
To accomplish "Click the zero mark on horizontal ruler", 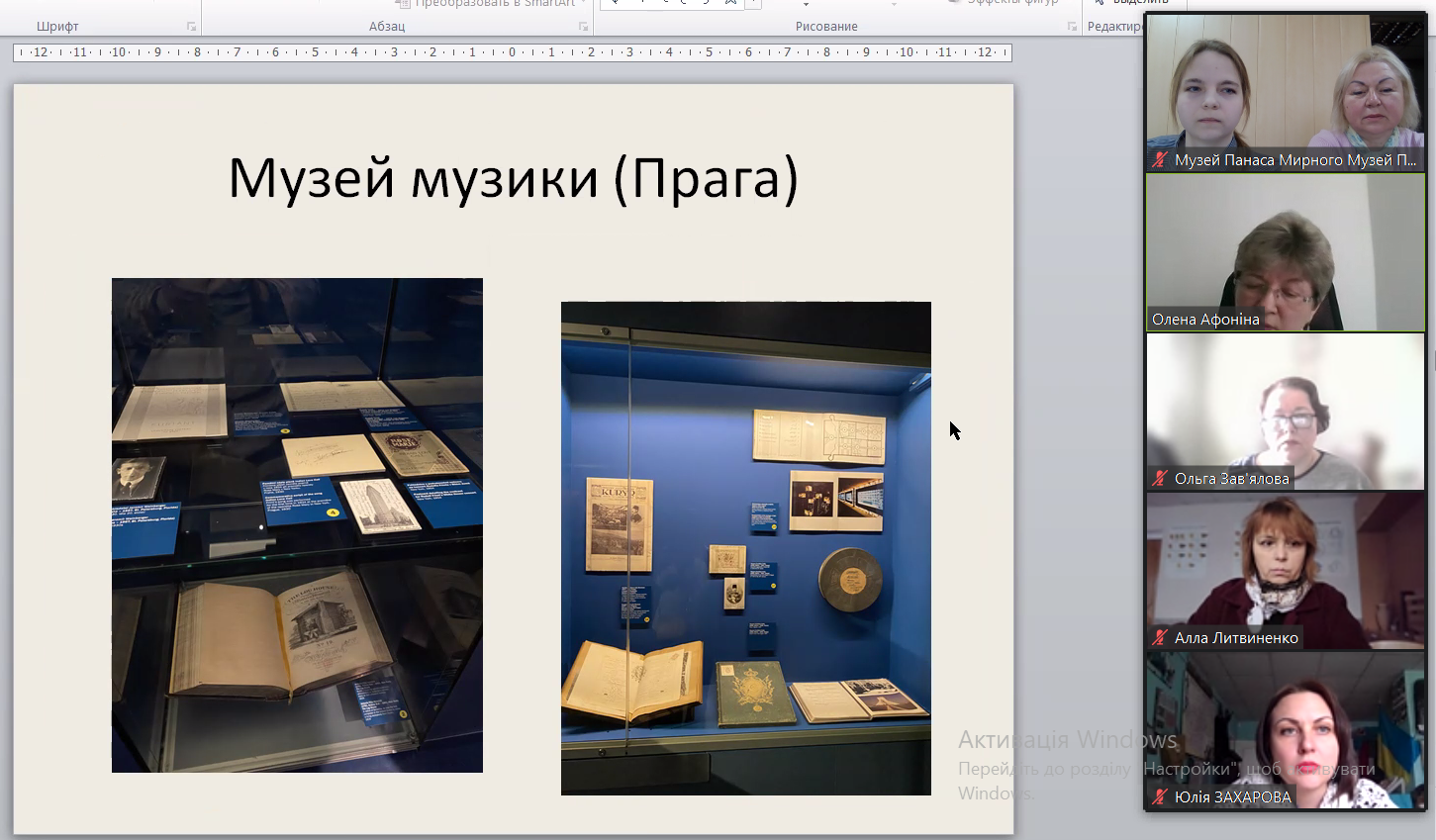I will click(x=512, y=52).
